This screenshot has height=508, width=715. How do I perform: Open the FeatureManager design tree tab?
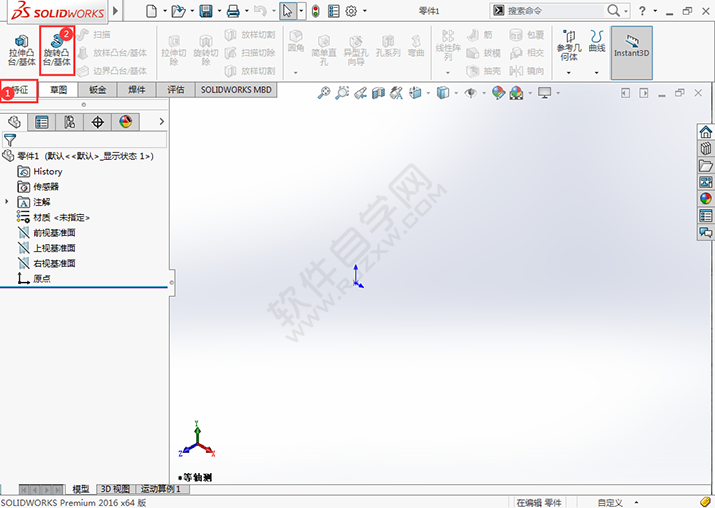click(14, 122)
